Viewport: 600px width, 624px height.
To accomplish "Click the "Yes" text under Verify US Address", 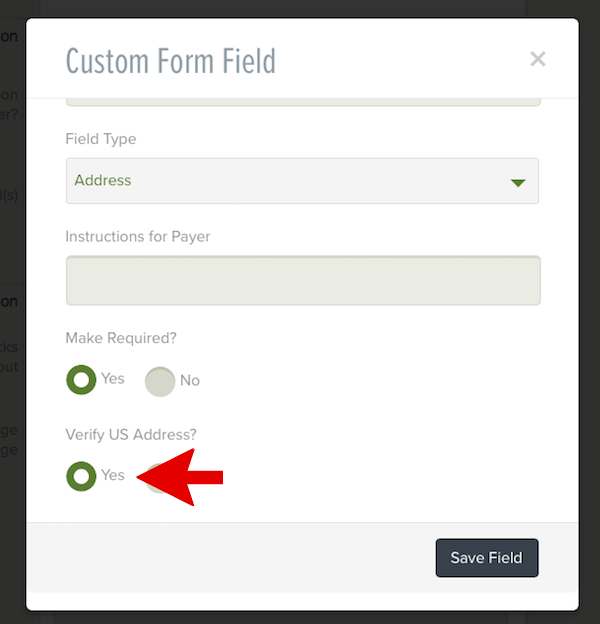I will click(x=113, y=475).
